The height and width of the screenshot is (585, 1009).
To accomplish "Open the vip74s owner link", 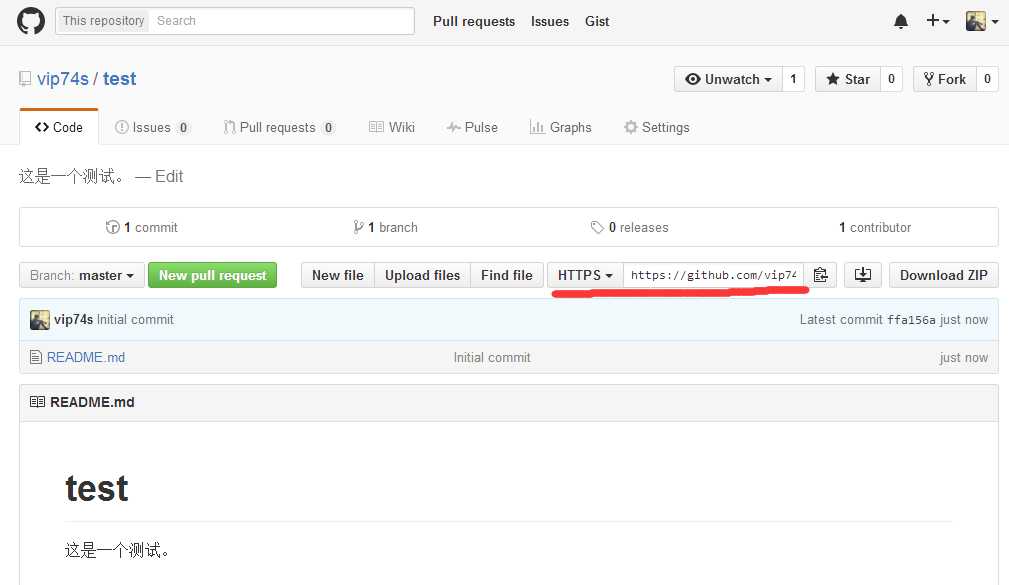I will 63,79.
